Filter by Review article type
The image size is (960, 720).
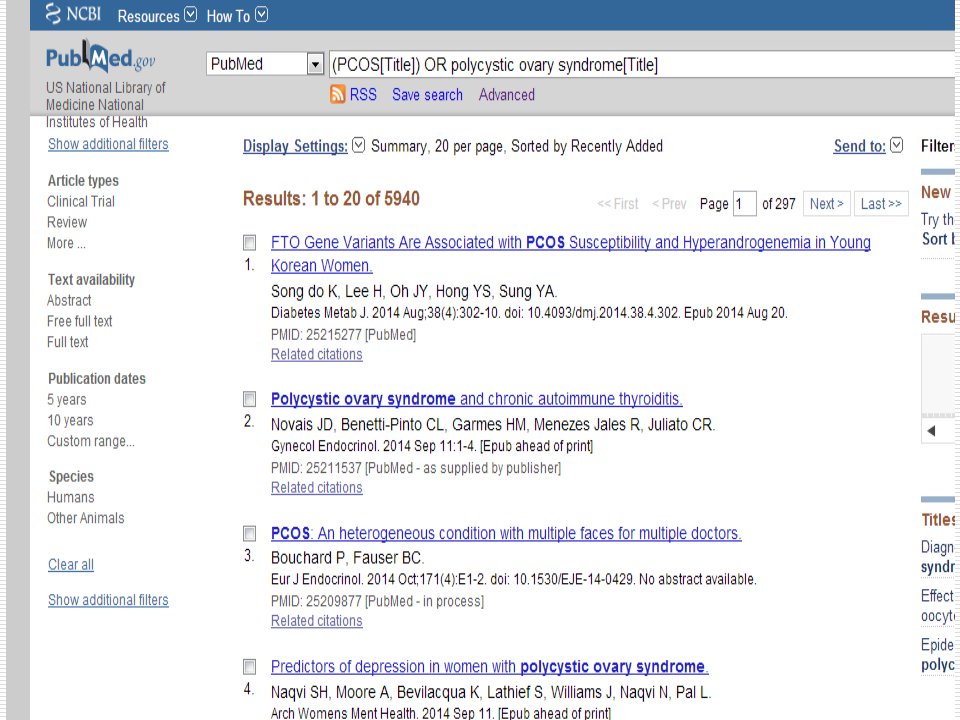(67, 222)
